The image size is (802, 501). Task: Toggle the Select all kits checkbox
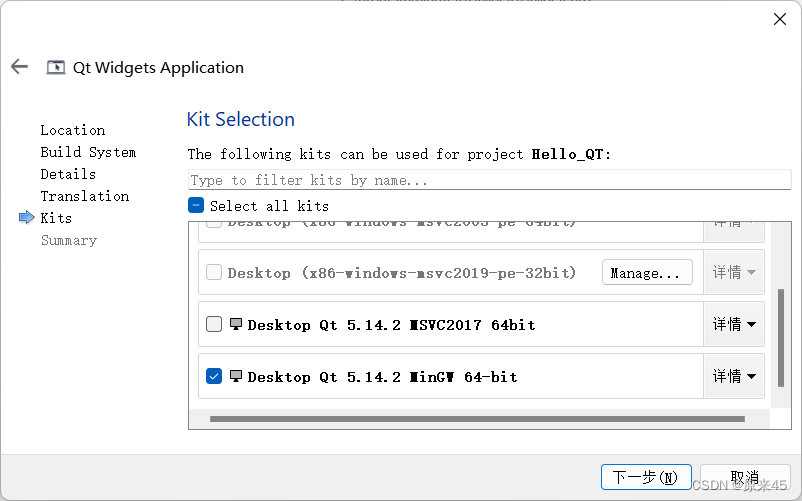point(197,205)
